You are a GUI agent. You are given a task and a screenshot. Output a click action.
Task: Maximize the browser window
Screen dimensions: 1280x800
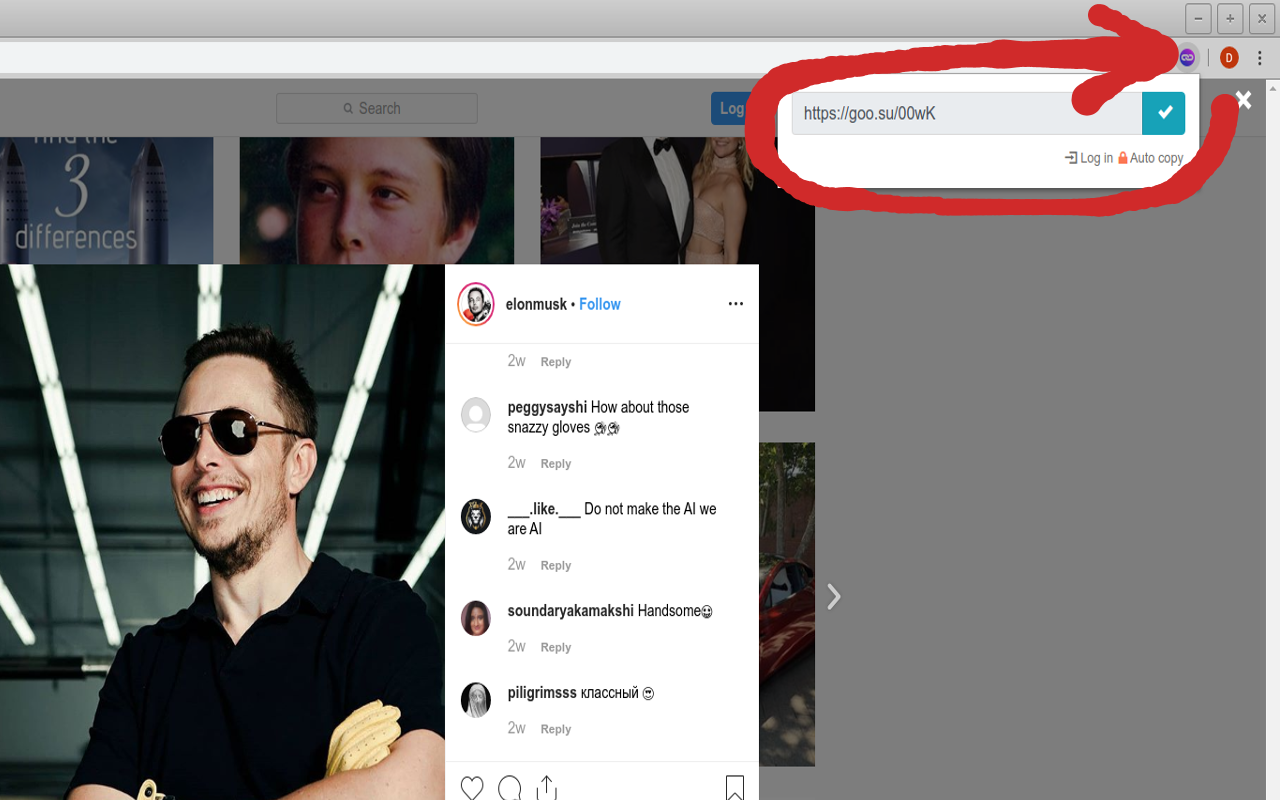[x=1230, y=18]
